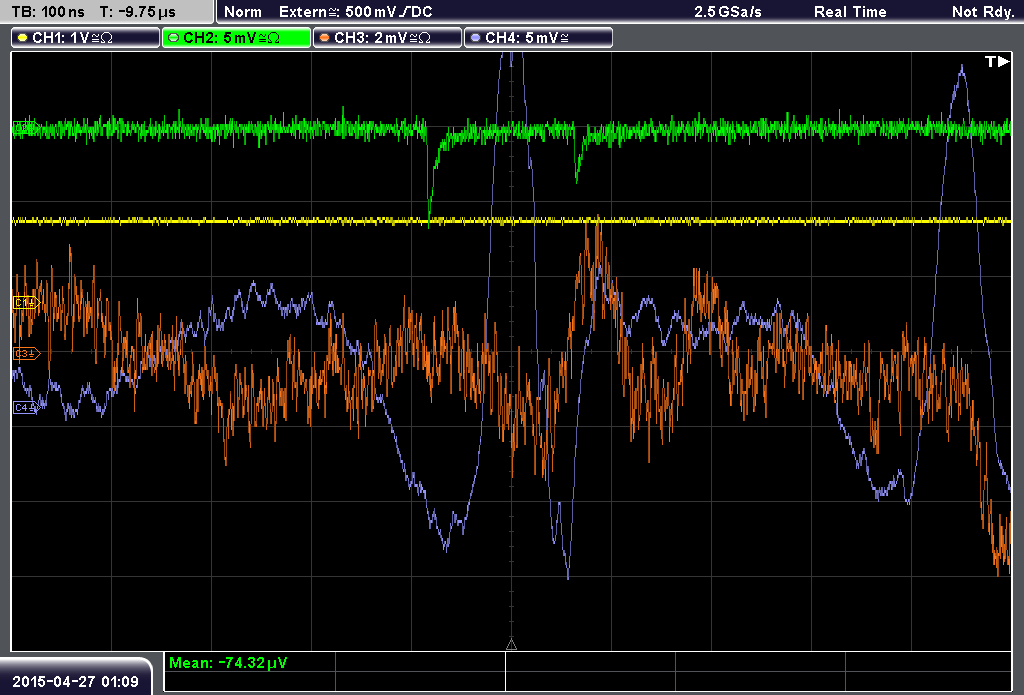Image resolution: width=1024 pixels, height=695 pixels.
Task: Click the Mean: -74.32 µV measurement
Action: coord(228,663)
